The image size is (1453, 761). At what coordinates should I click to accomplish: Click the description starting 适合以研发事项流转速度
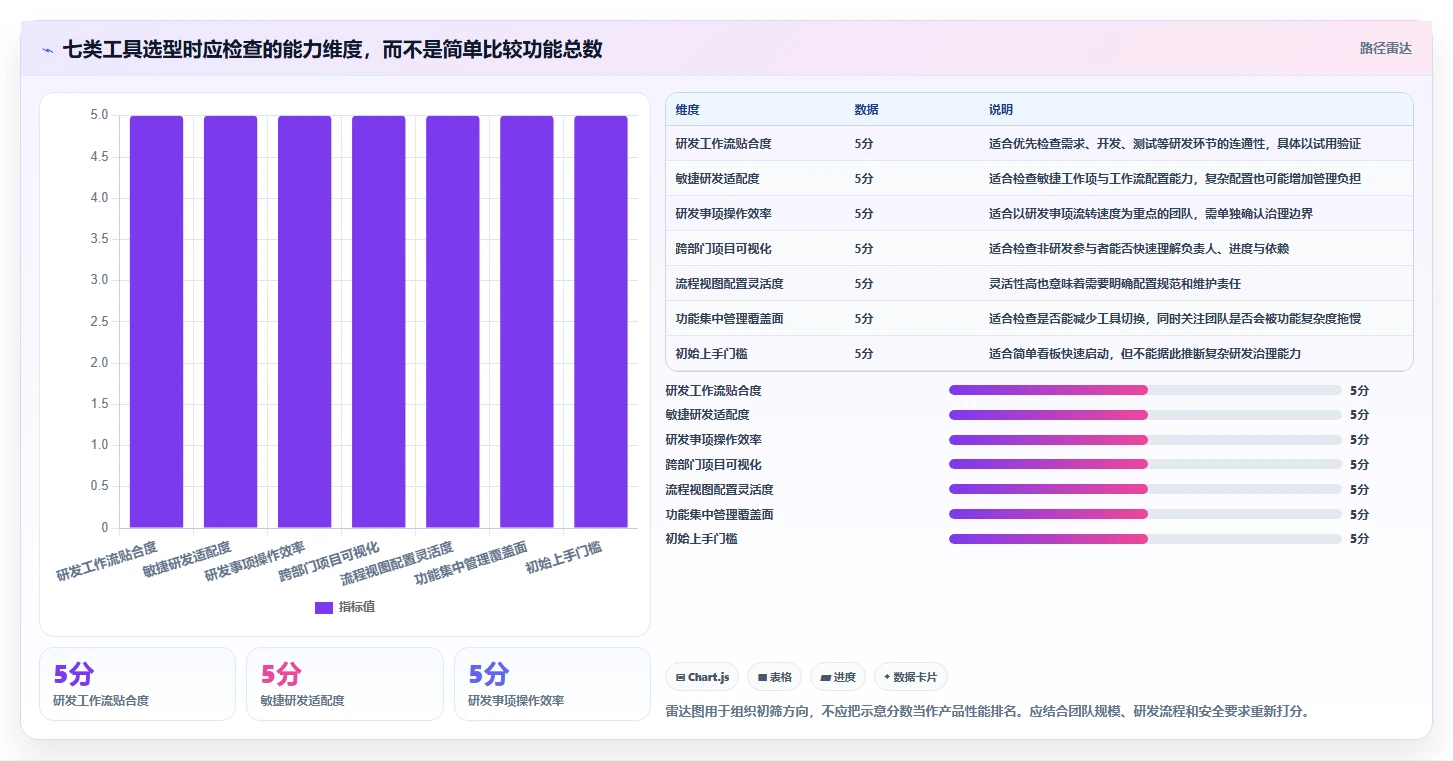click(1151, 214)
